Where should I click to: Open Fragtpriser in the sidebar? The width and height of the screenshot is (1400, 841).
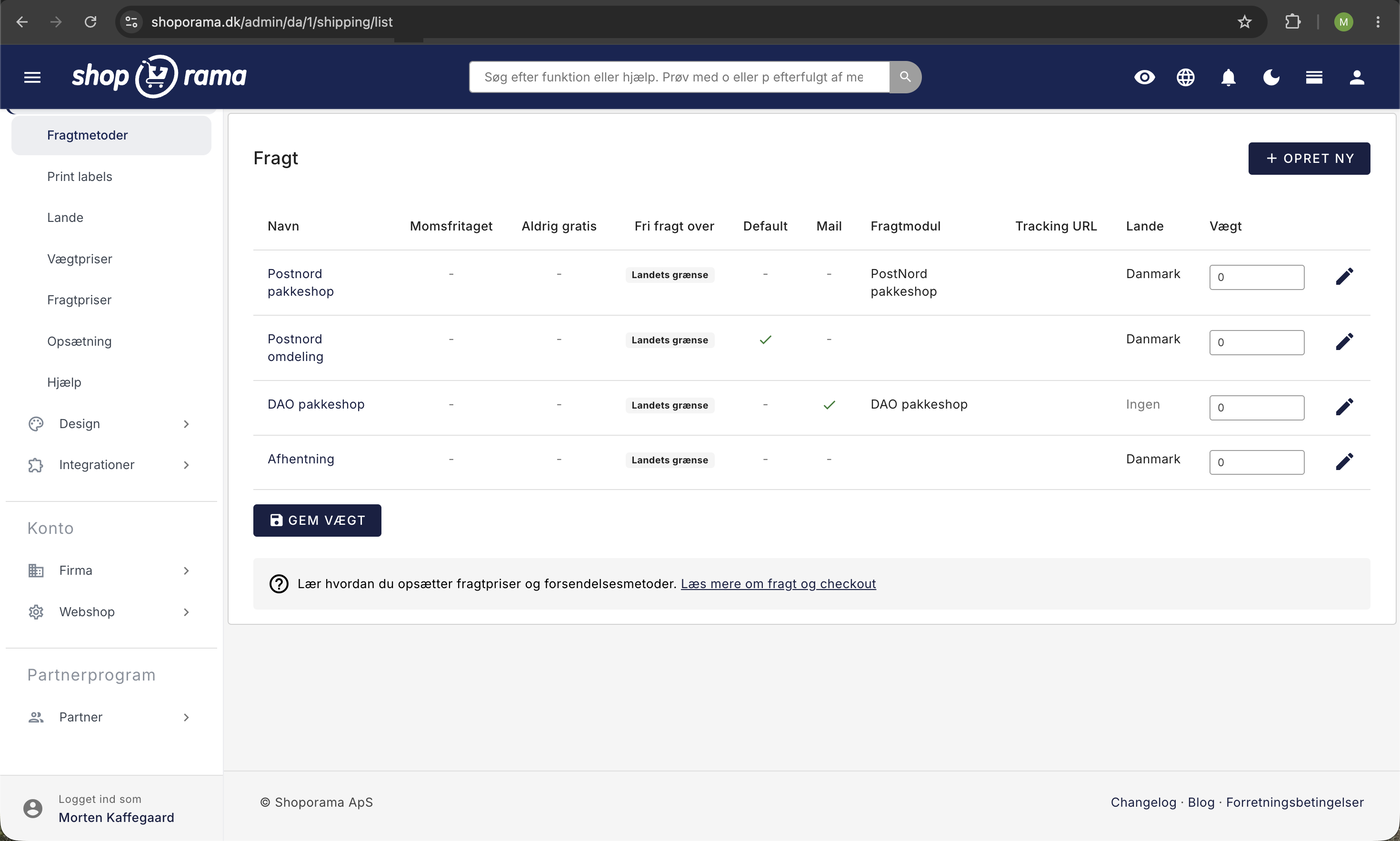[x=79, y=300]
